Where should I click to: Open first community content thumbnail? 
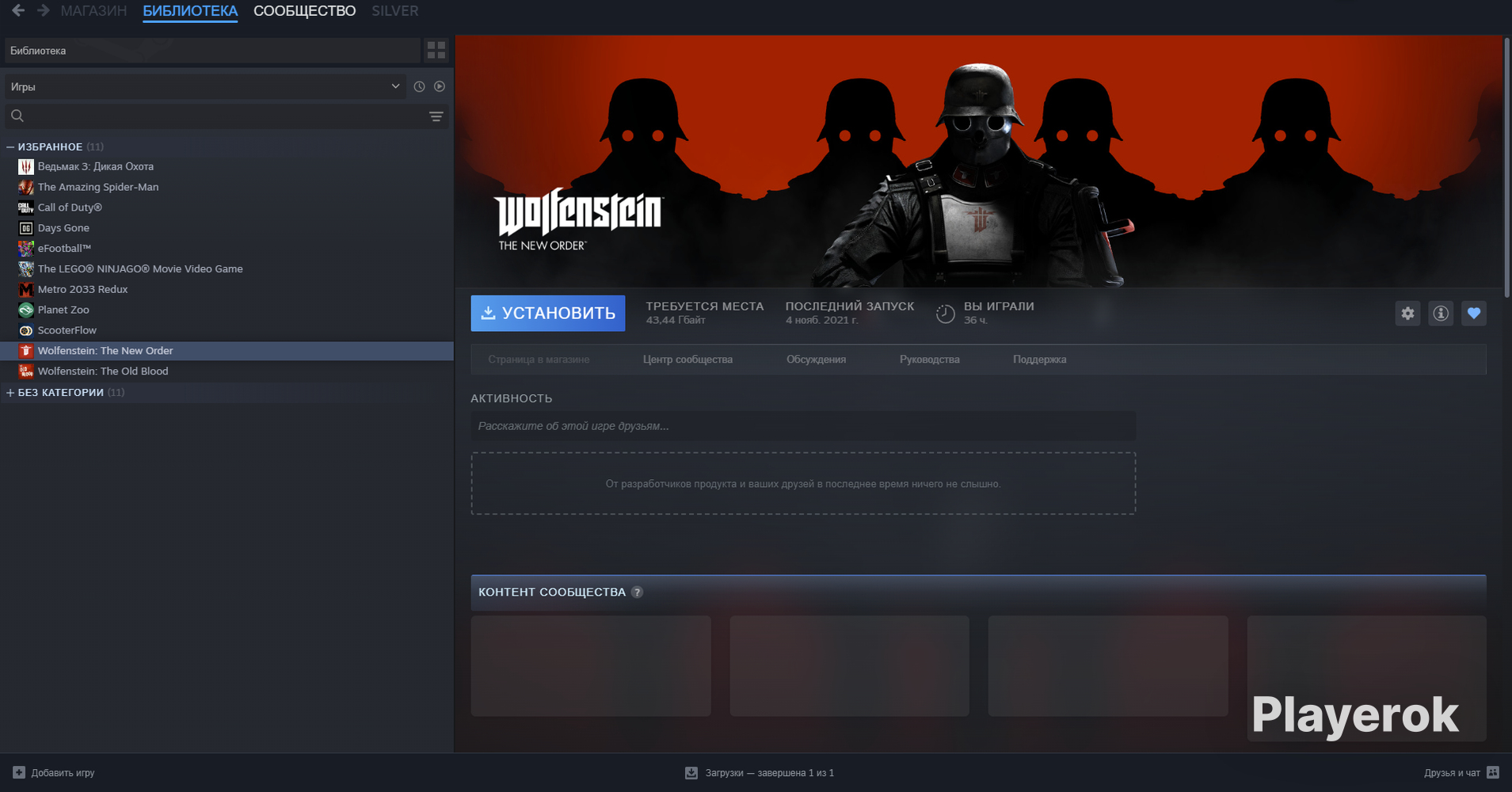[591, 666]
